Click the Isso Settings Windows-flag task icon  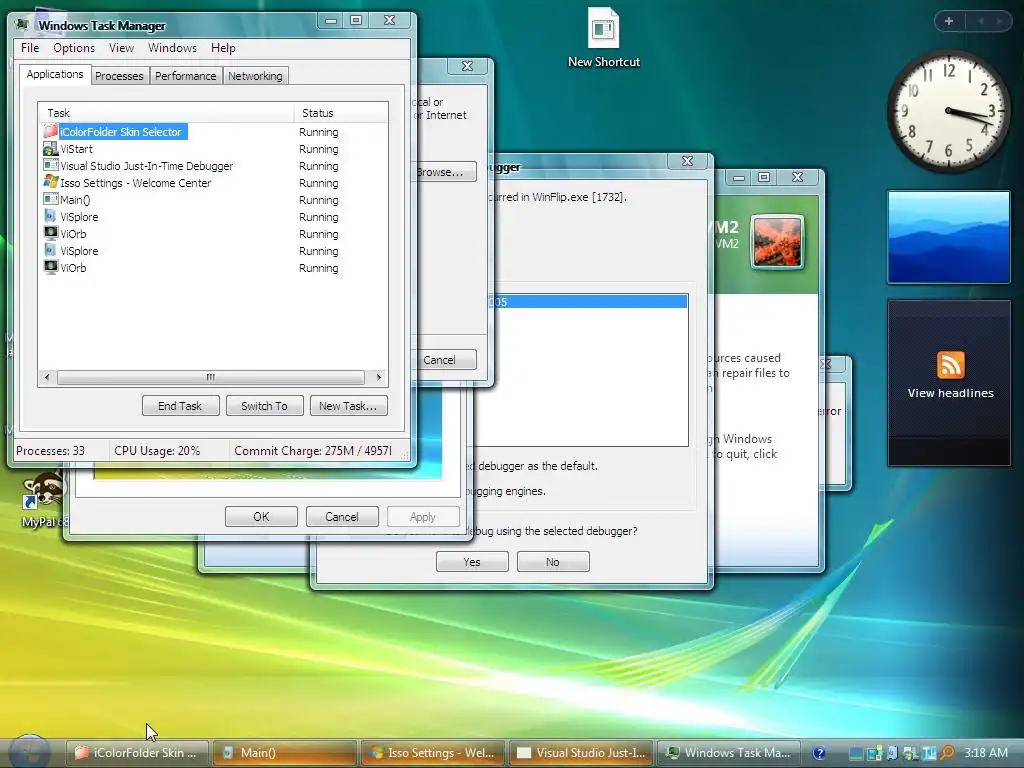50,182
